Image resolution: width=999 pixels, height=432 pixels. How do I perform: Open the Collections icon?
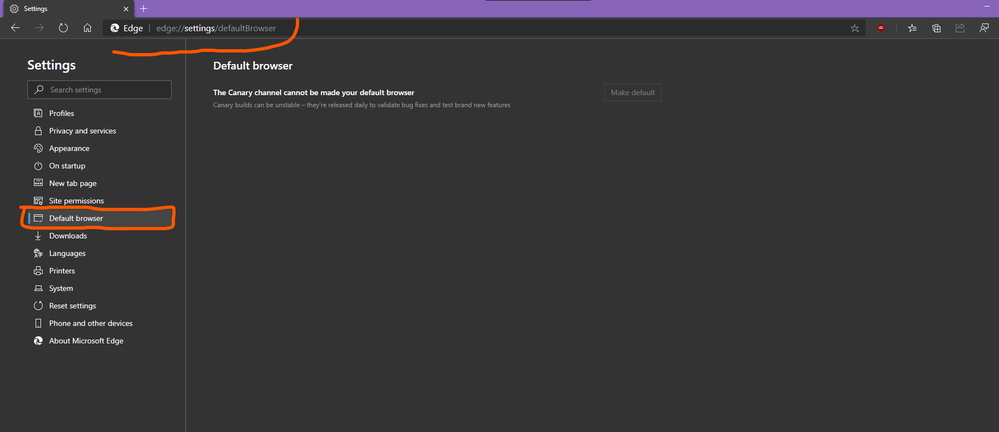[x=937, y=28]
